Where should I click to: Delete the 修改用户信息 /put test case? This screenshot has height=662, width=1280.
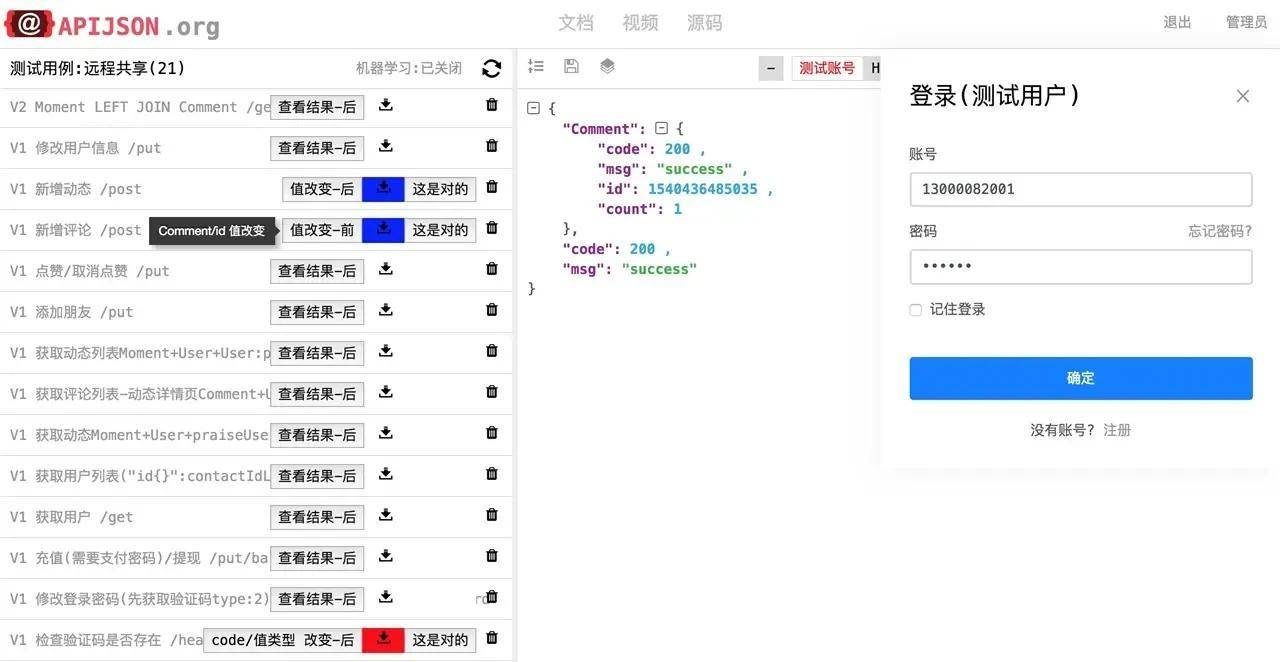click(x=491, y=146)
